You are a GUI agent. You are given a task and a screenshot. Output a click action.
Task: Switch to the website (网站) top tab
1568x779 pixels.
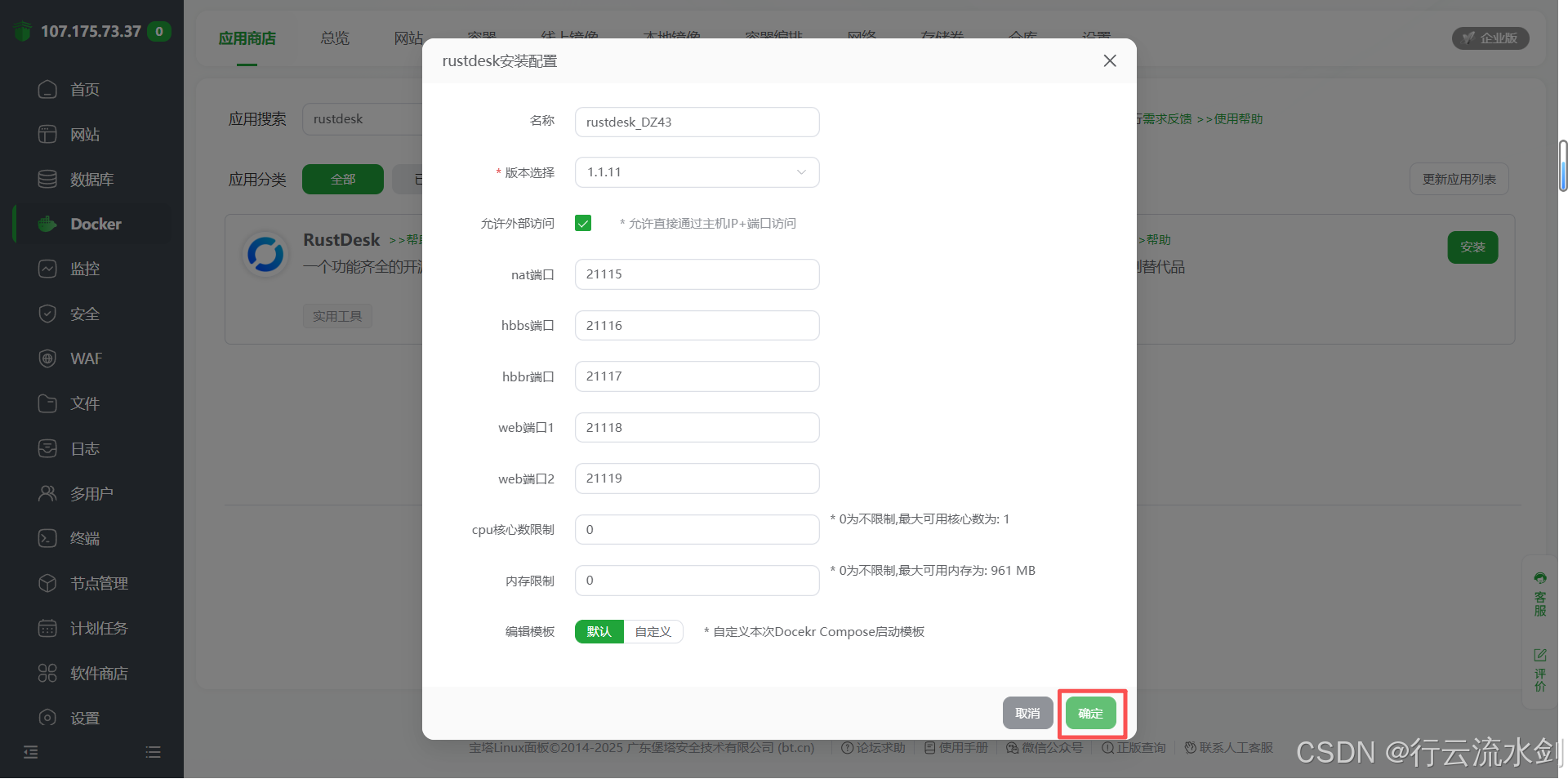408,38
